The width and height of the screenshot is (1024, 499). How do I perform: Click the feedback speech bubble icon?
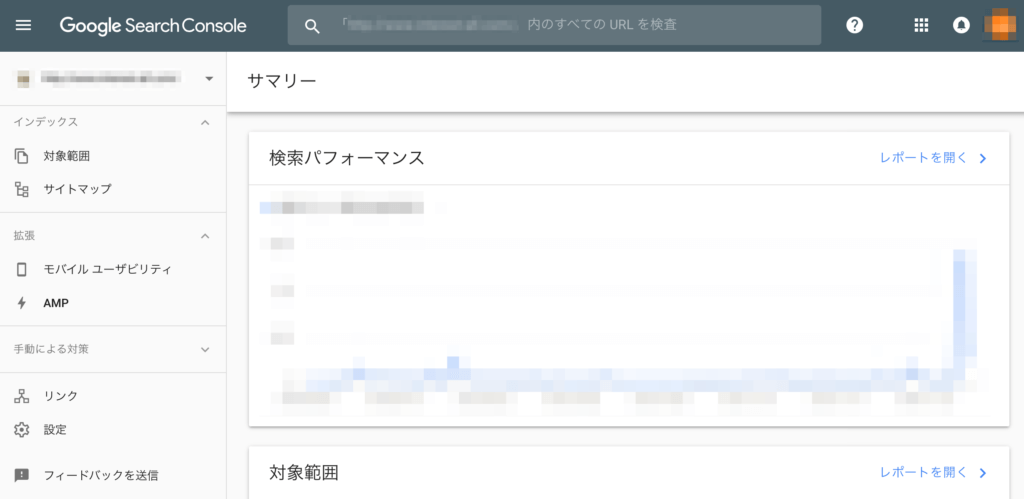coord(22,475)
